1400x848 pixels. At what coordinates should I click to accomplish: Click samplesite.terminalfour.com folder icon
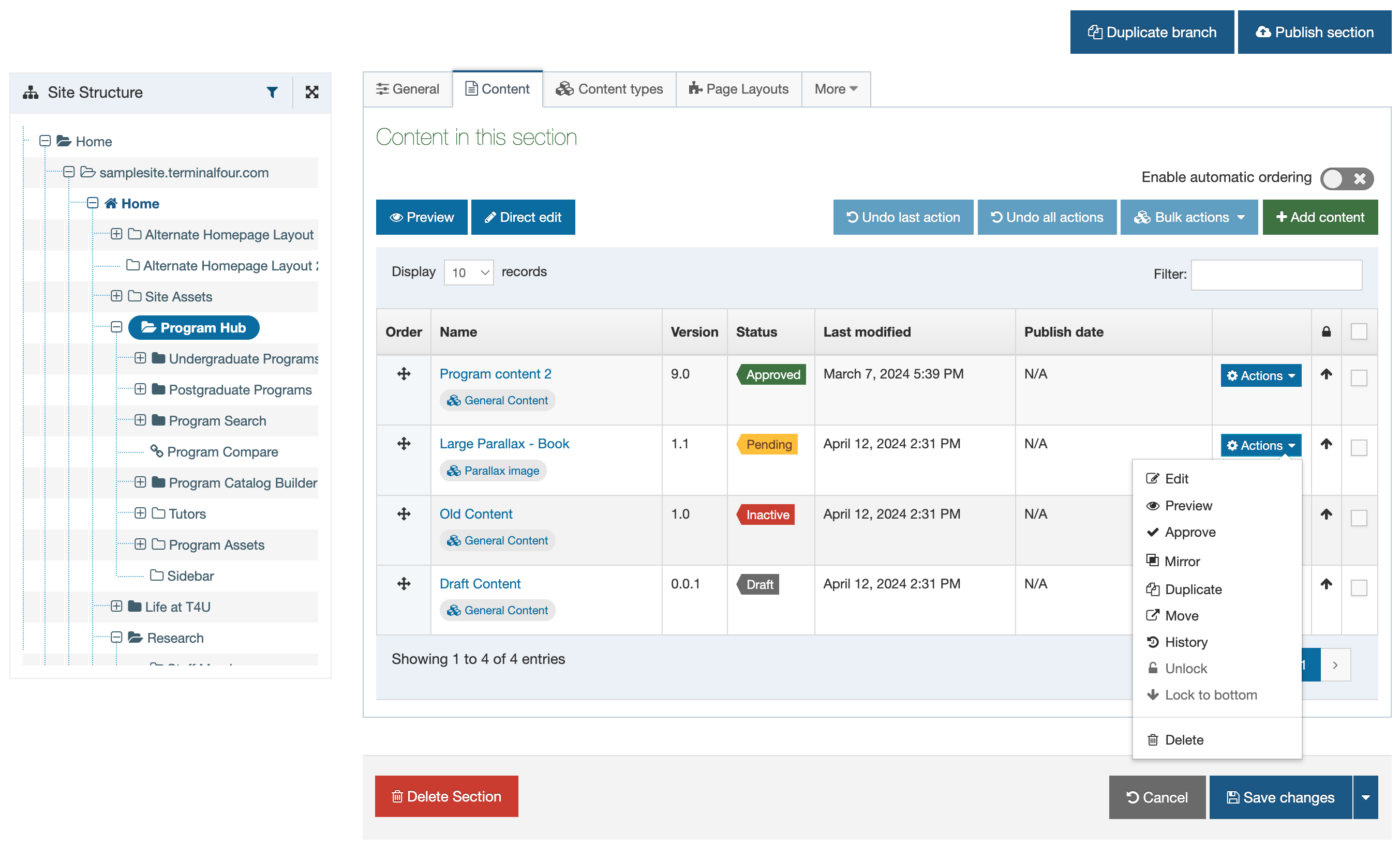87,172
